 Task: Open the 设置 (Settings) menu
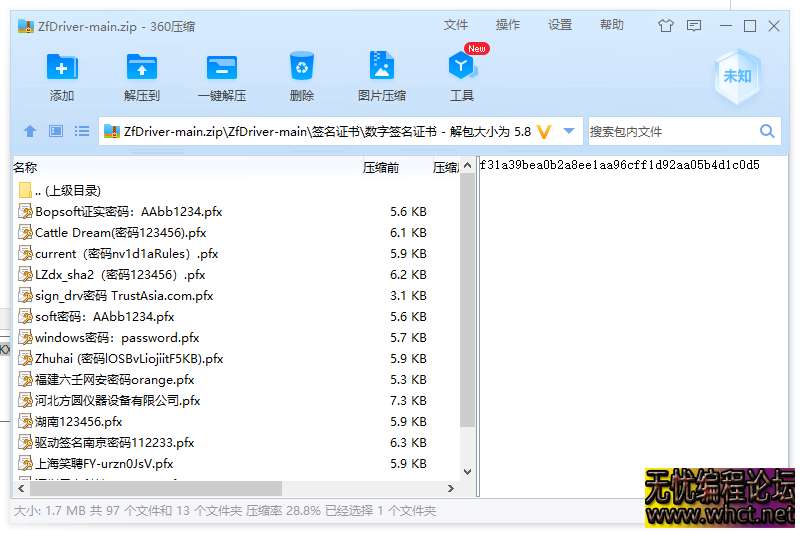(x=560, y=25)
